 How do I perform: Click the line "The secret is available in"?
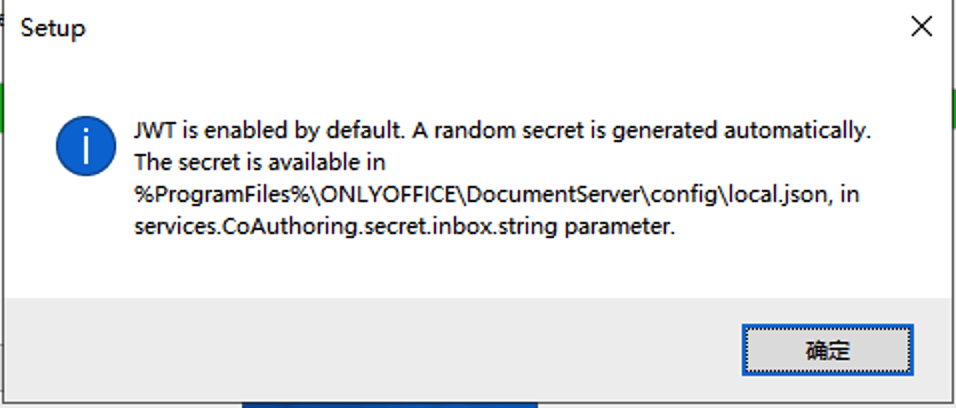click(x=260, y=162)
